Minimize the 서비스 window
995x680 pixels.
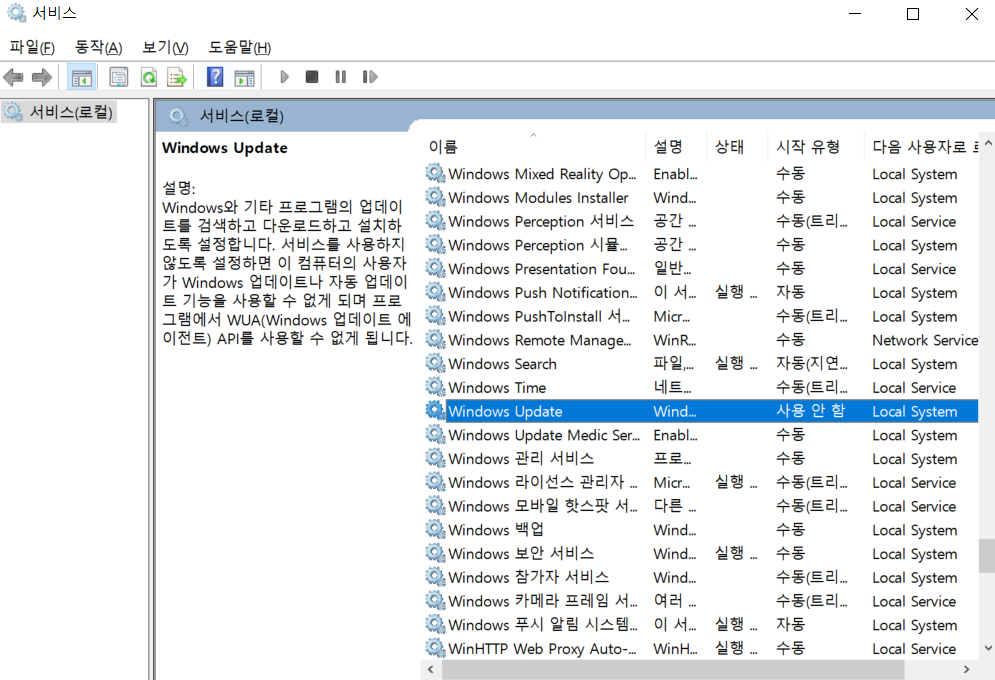pyautogui.click(x=855, y=14)
